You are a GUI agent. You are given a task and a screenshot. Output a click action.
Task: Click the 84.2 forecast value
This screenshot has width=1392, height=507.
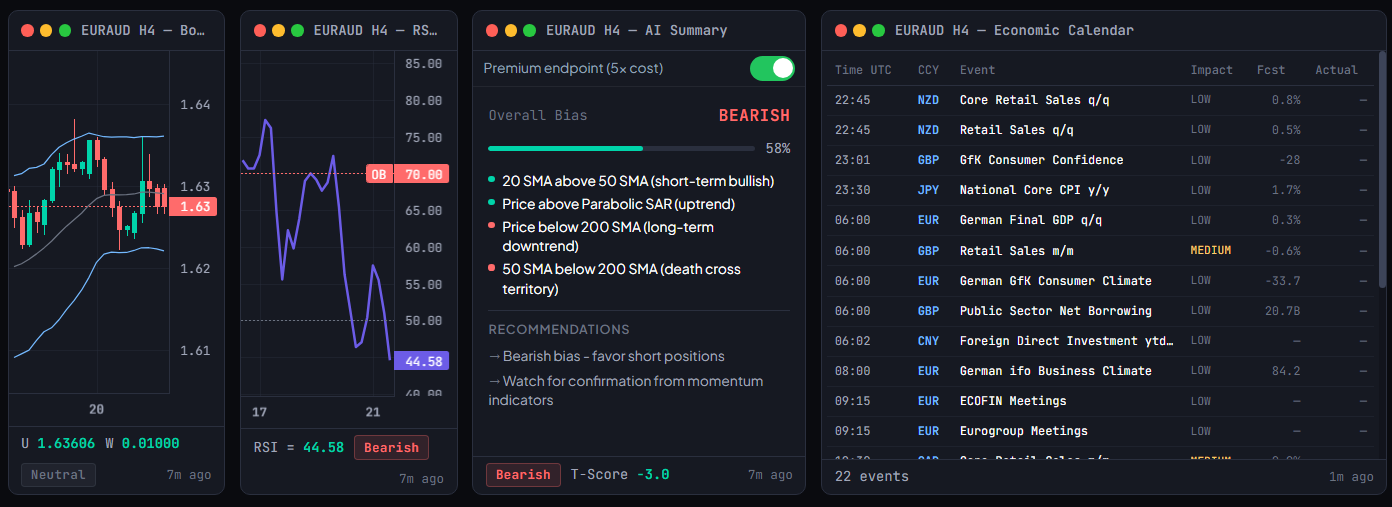coord(1285,371)
